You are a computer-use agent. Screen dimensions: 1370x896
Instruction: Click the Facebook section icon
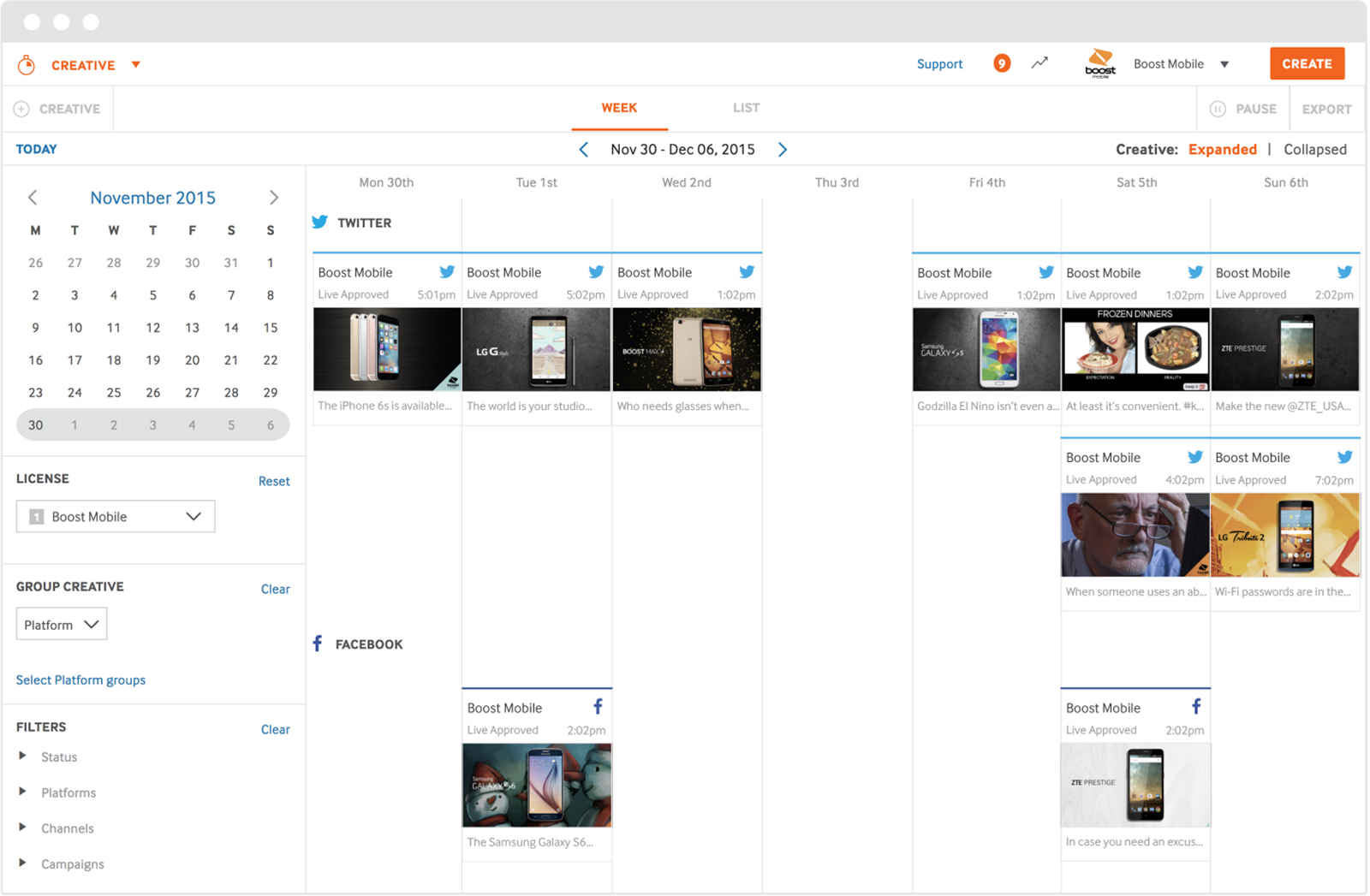[318, 644]
